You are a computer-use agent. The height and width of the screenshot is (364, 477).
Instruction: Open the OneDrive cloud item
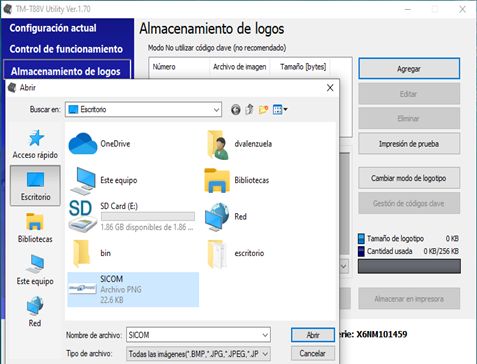point(100,144)
